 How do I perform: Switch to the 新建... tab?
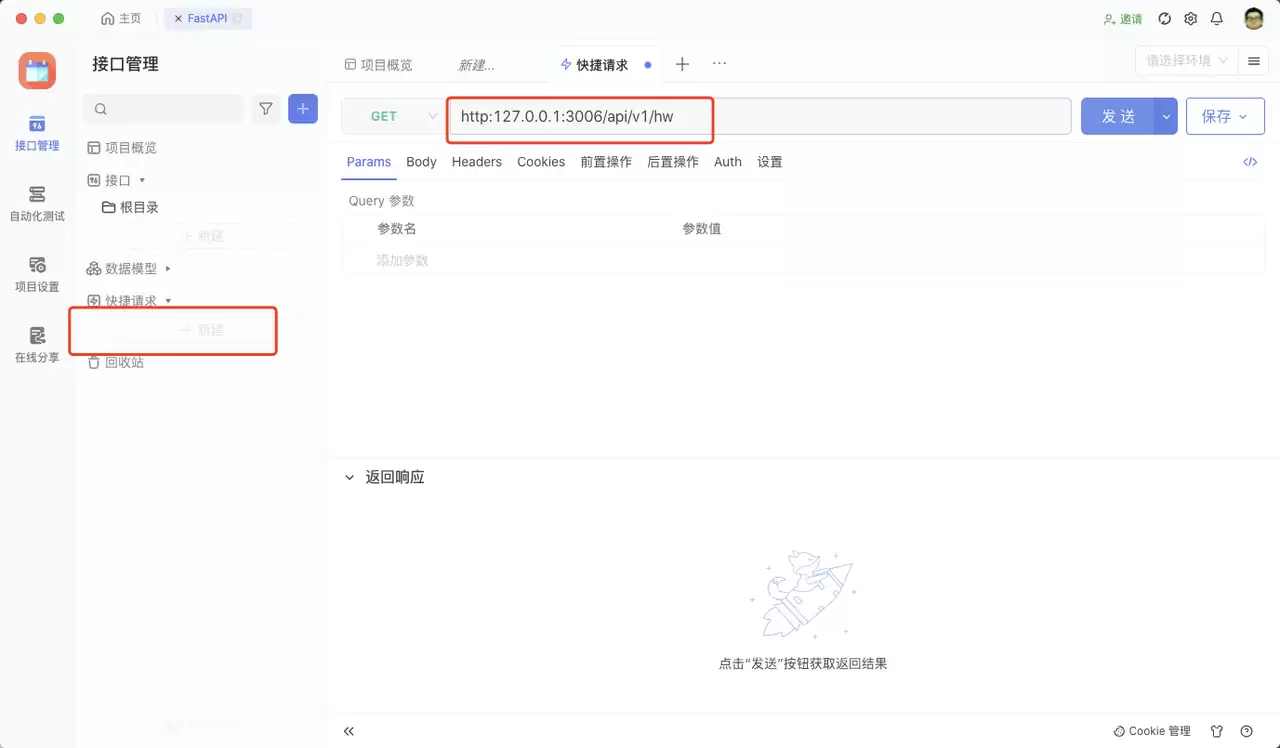point(477,65)
